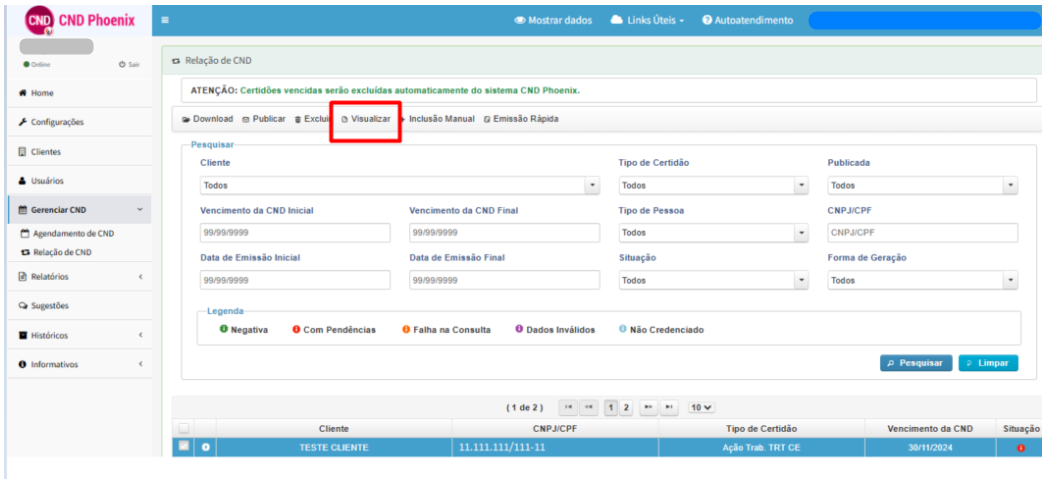Expand the Situação dropdown

[714, 280]
